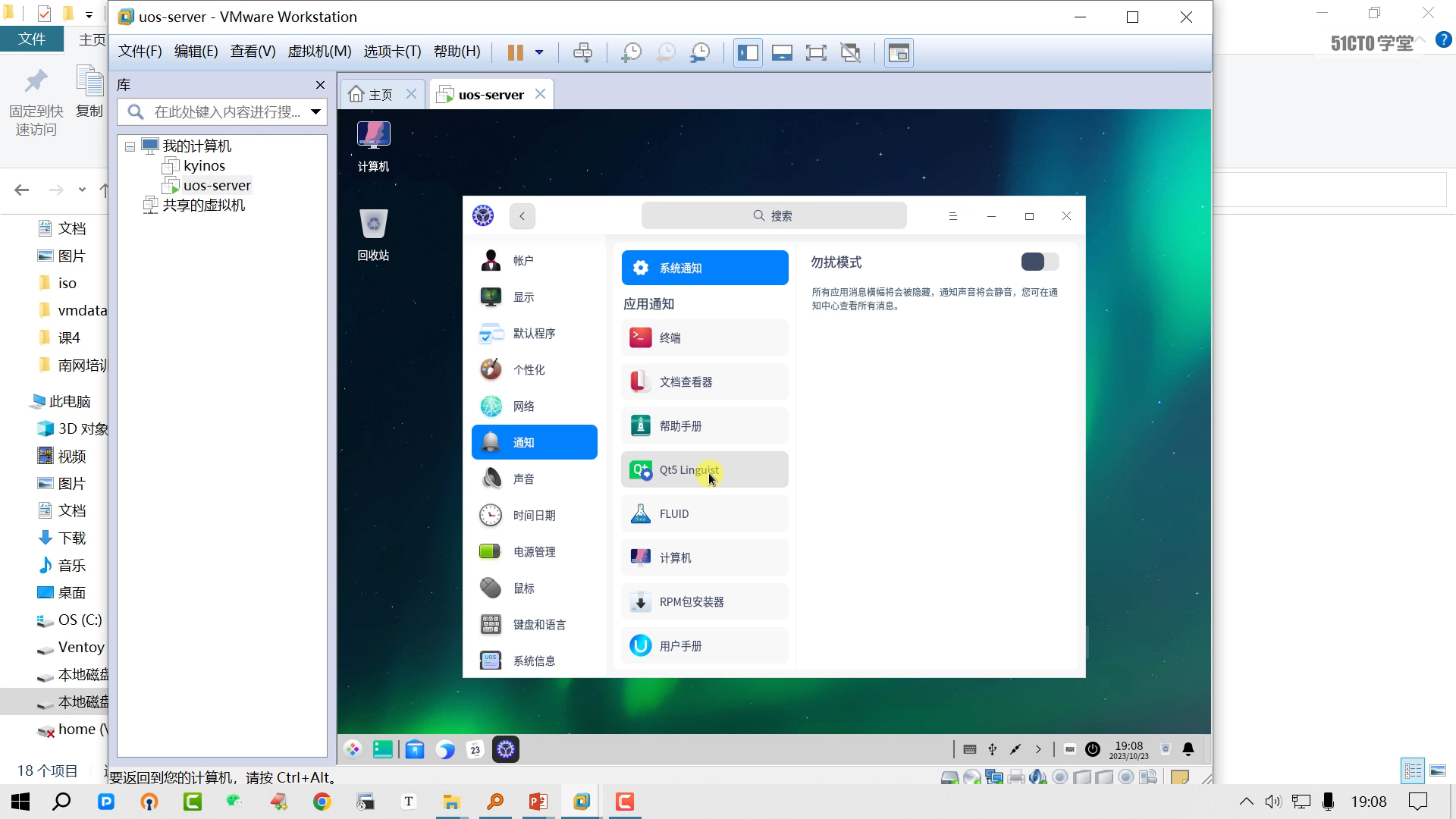
Task: Click the 帮助手册 app icon
Action: point(641,425)
